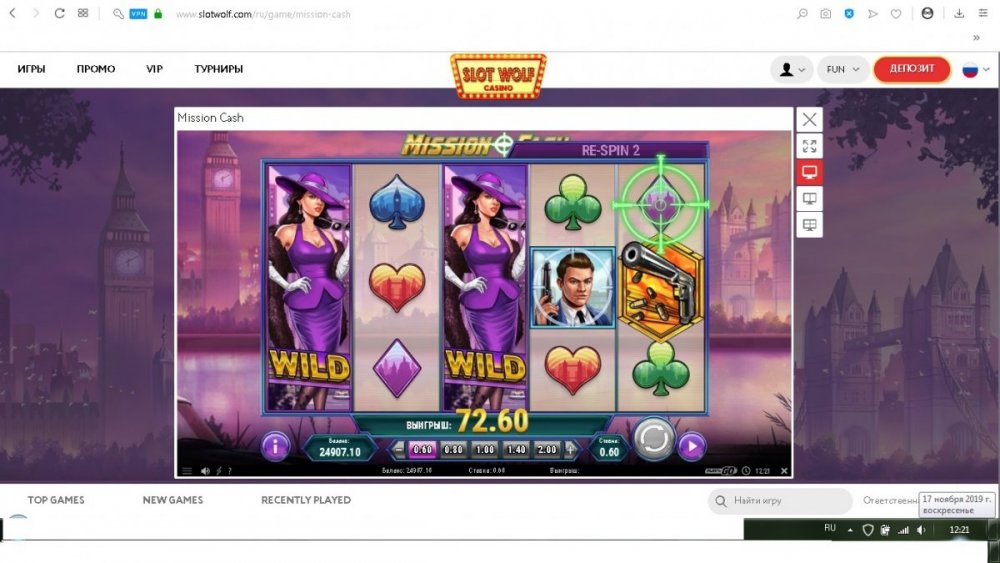Start autoplay with the purple play button

[692, 446]
